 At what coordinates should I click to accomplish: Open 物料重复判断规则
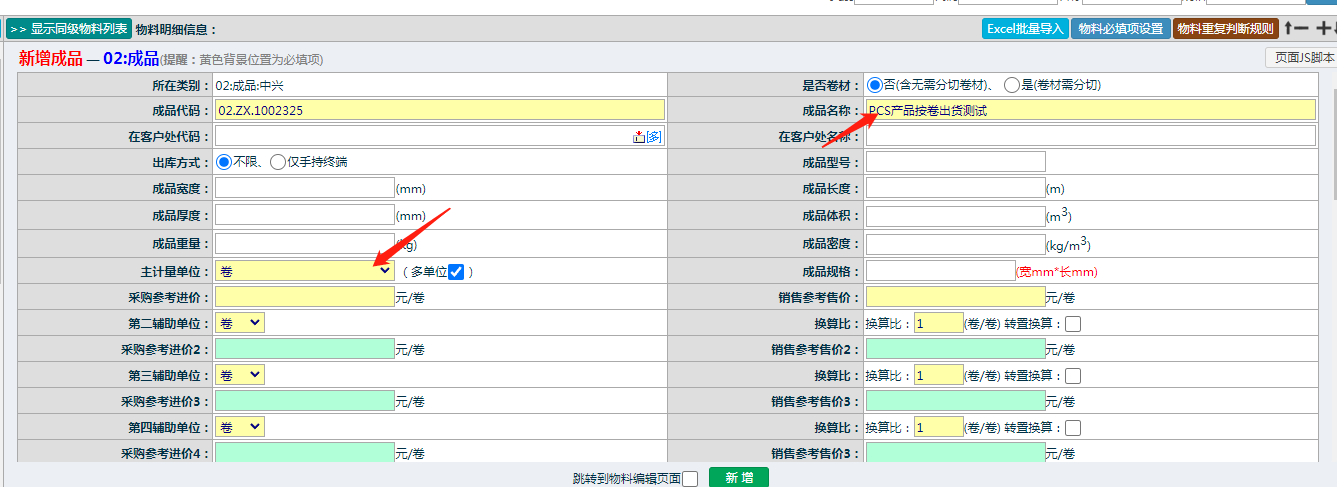(x=1226, y=28)
